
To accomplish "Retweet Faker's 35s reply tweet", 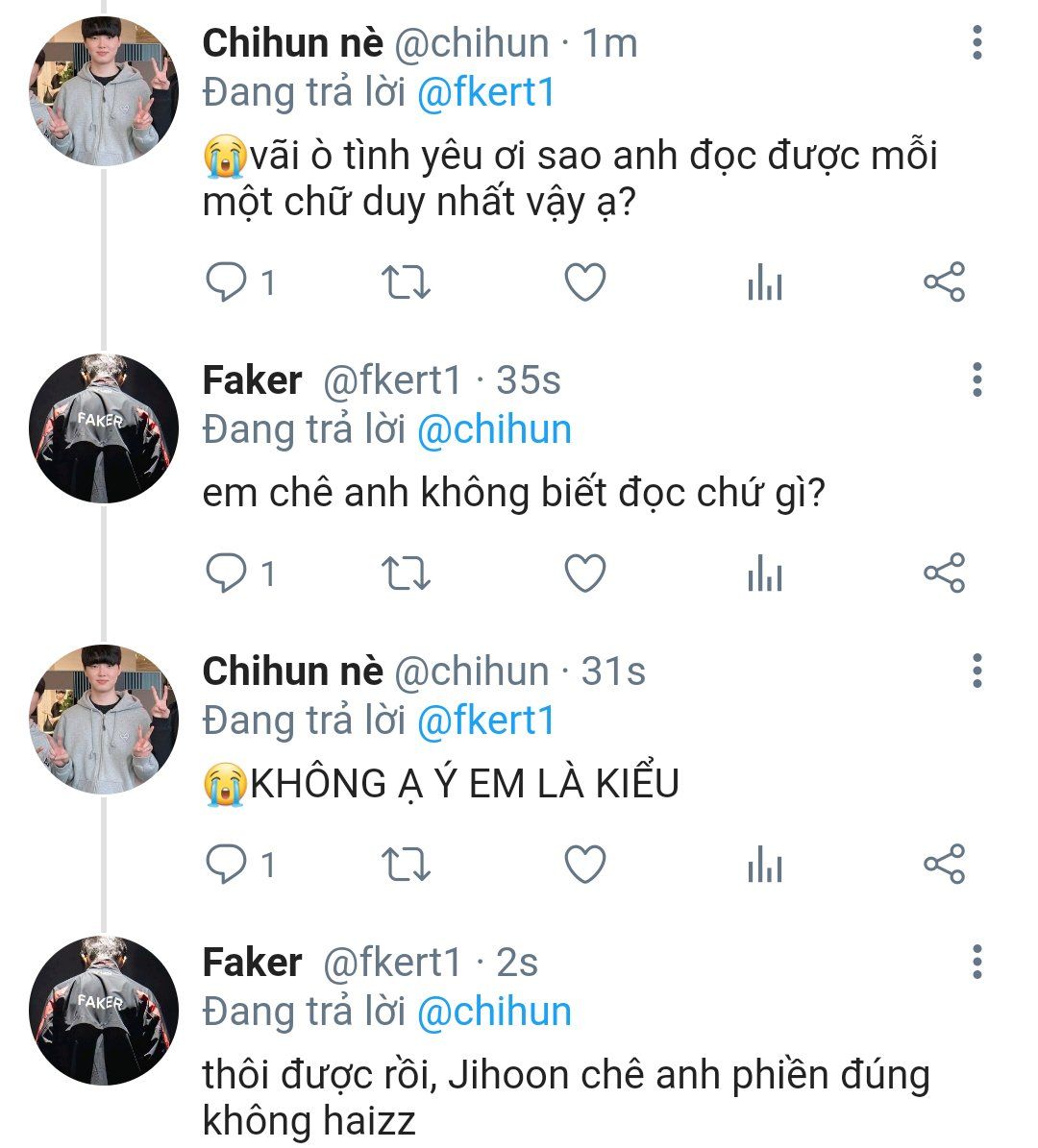I will point(406,574).
